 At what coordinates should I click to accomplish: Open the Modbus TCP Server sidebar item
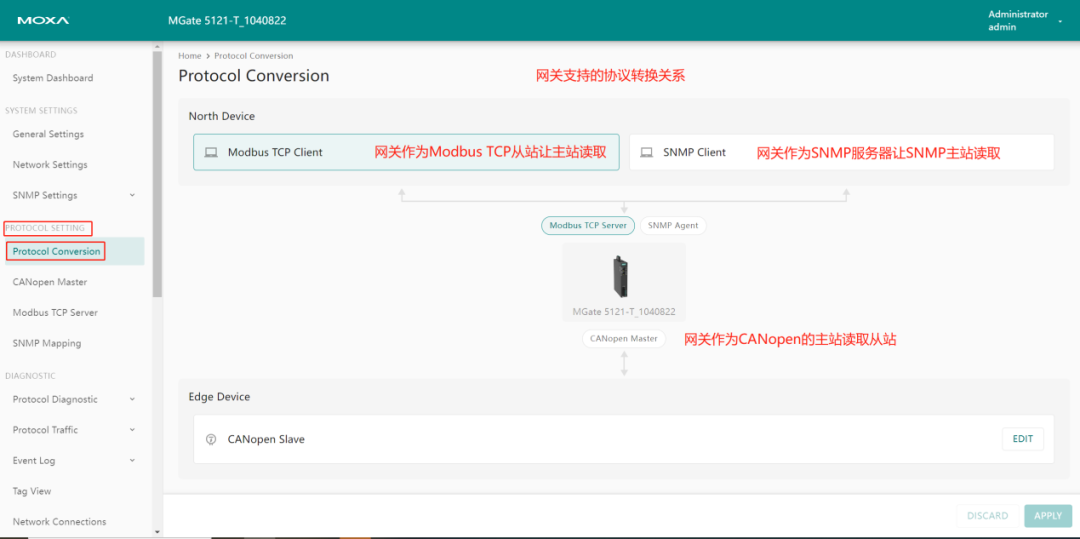55,313
